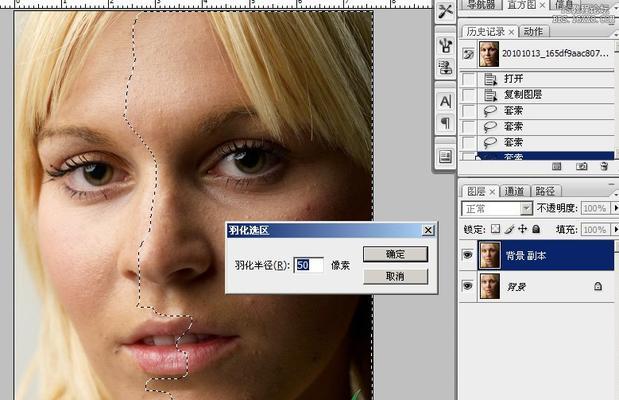Close the 历史记录 tab
Image resolution: width=619 pixels, height=400 pixels.
point(511,32)
